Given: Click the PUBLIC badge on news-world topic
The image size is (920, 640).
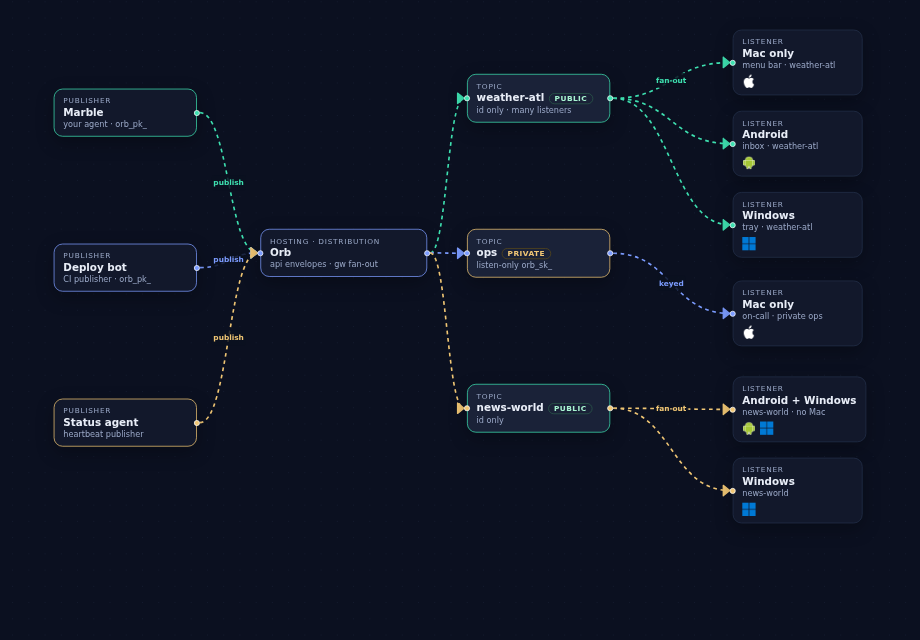Looking at the screenshot, I should point(570,408).
